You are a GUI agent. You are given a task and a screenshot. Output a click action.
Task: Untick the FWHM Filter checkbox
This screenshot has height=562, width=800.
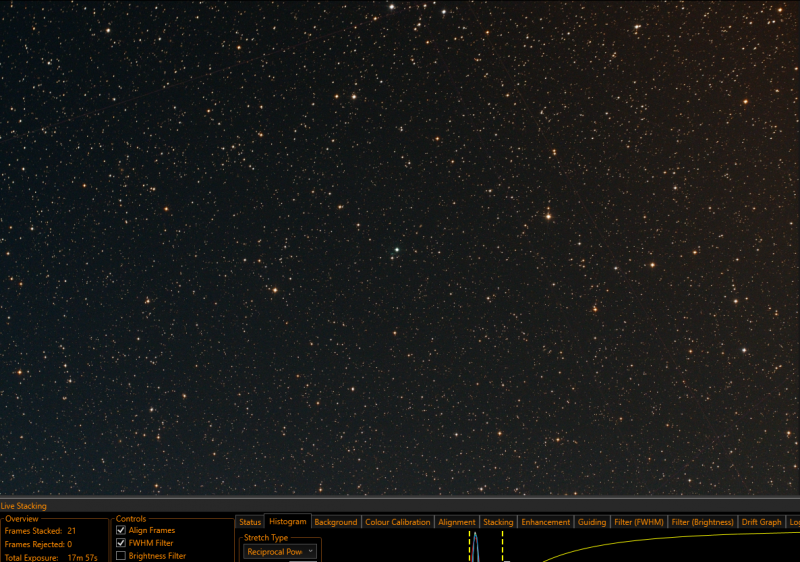pyautogui.click(x=121, y=543)
